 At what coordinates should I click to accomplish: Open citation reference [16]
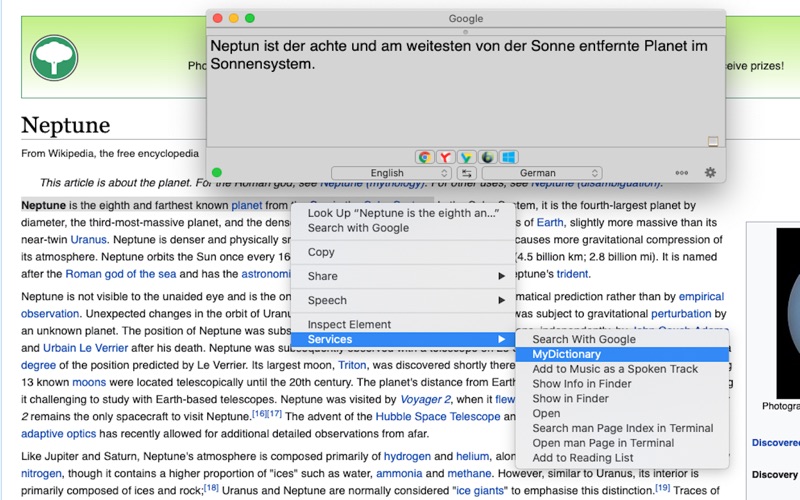[x=259, y=414]
